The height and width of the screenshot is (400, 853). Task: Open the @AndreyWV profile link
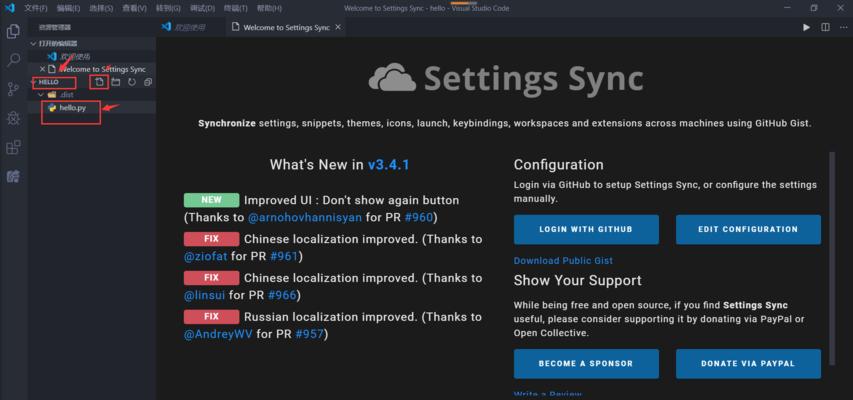218,334
